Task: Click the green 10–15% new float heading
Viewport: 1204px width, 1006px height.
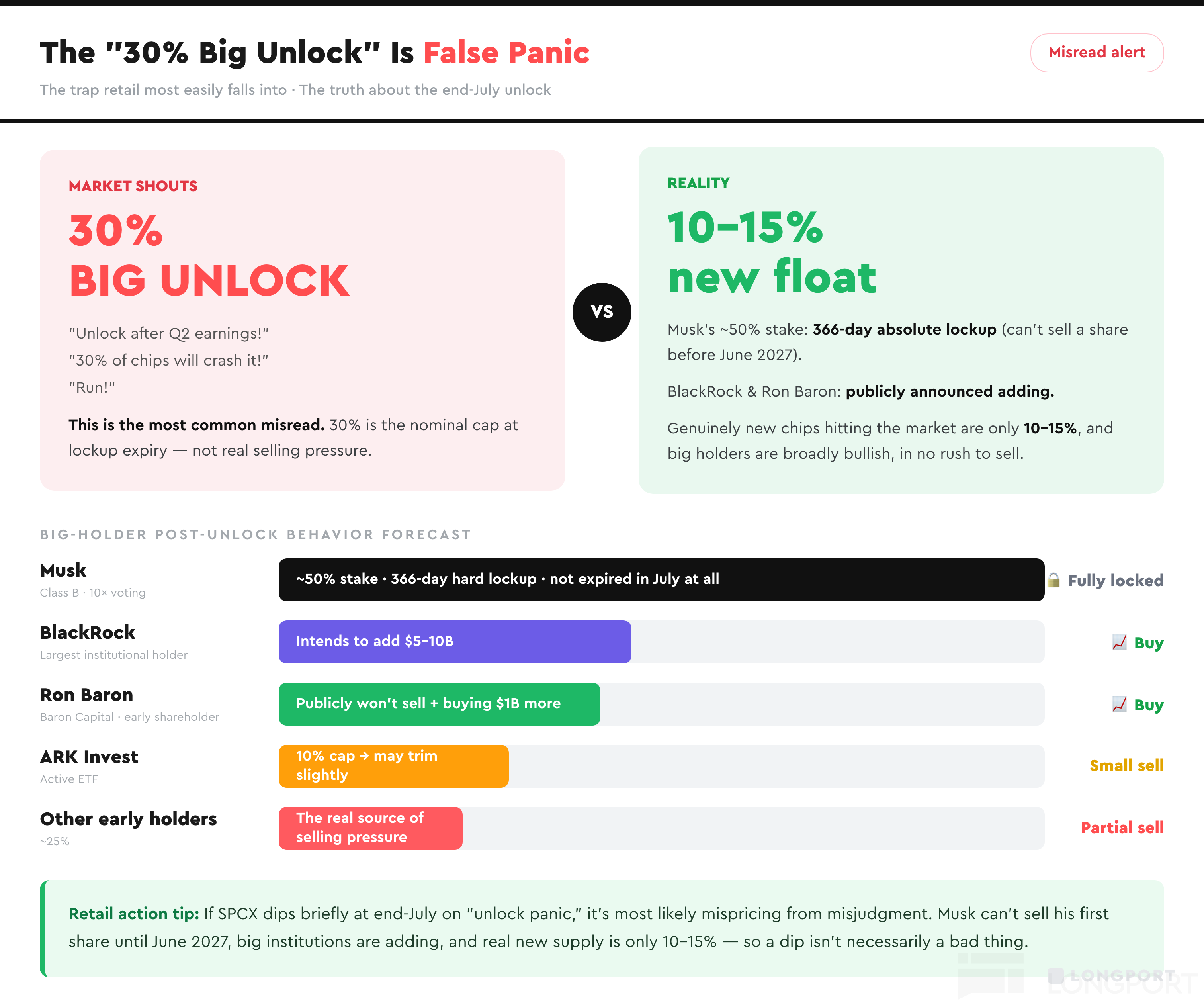Action: tap(772, 252)
